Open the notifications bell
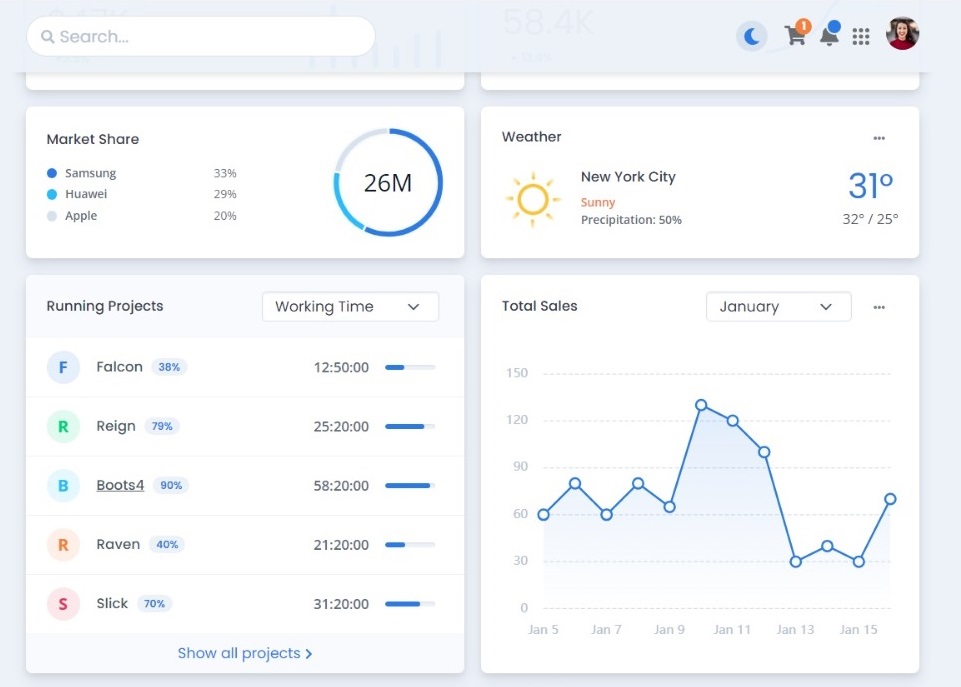The width and height of the screenshot is (961, 687). pos(829,34)
